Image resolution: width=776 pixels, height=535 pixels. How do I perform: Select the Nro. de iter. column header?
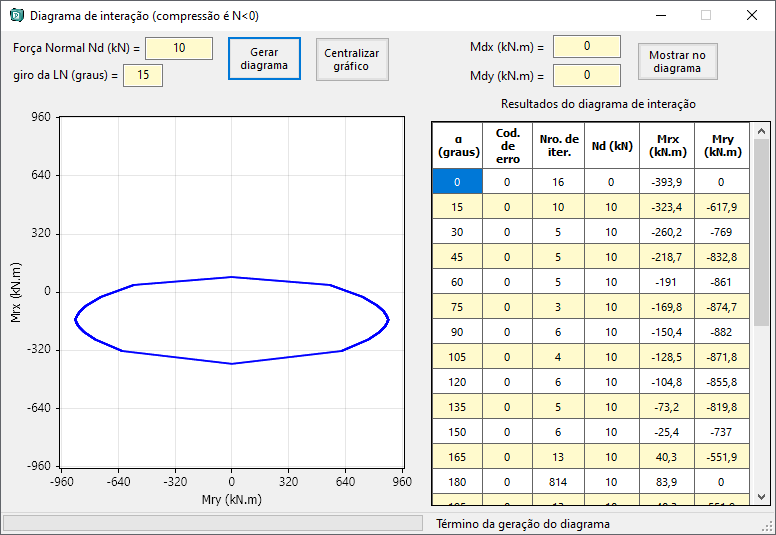[x=559, y=146]
